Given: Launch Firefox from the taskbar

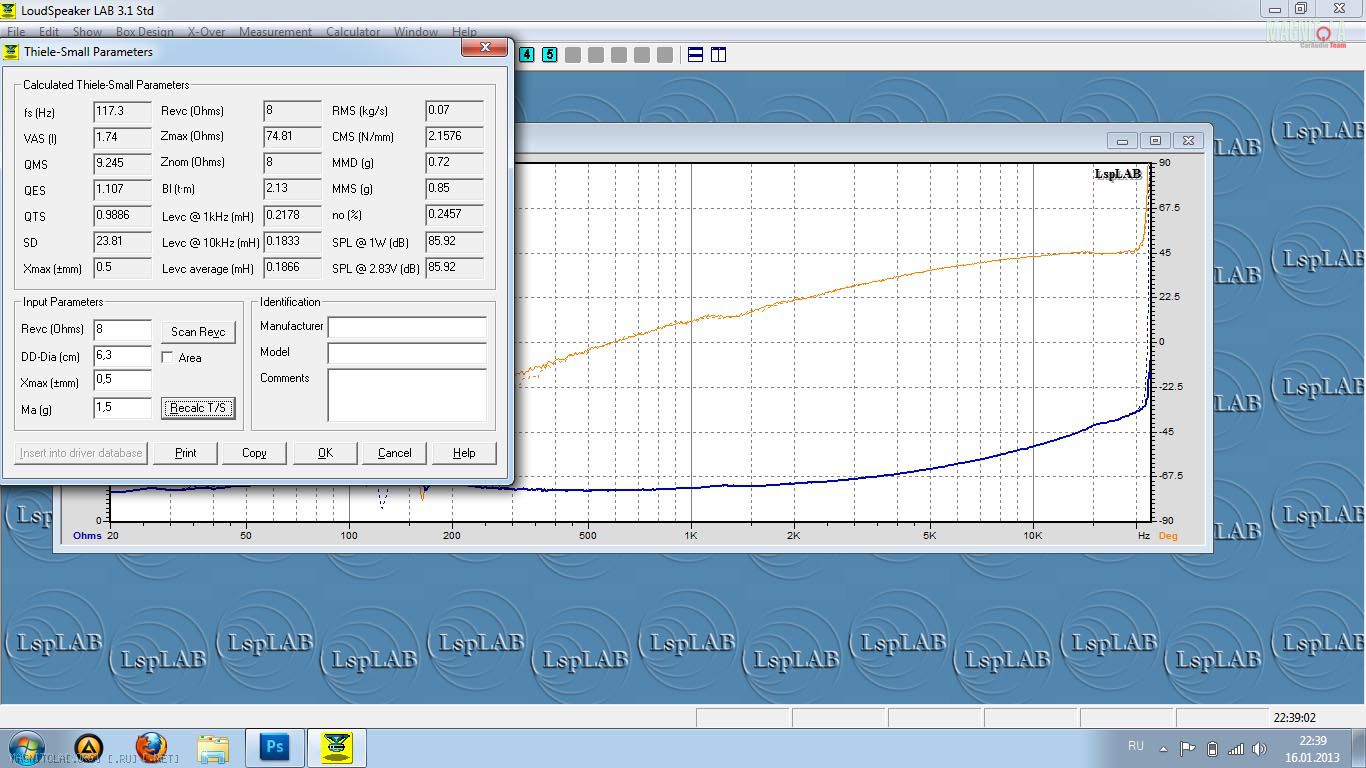Looking at the screenshot, I should click(x=151, y=748).
